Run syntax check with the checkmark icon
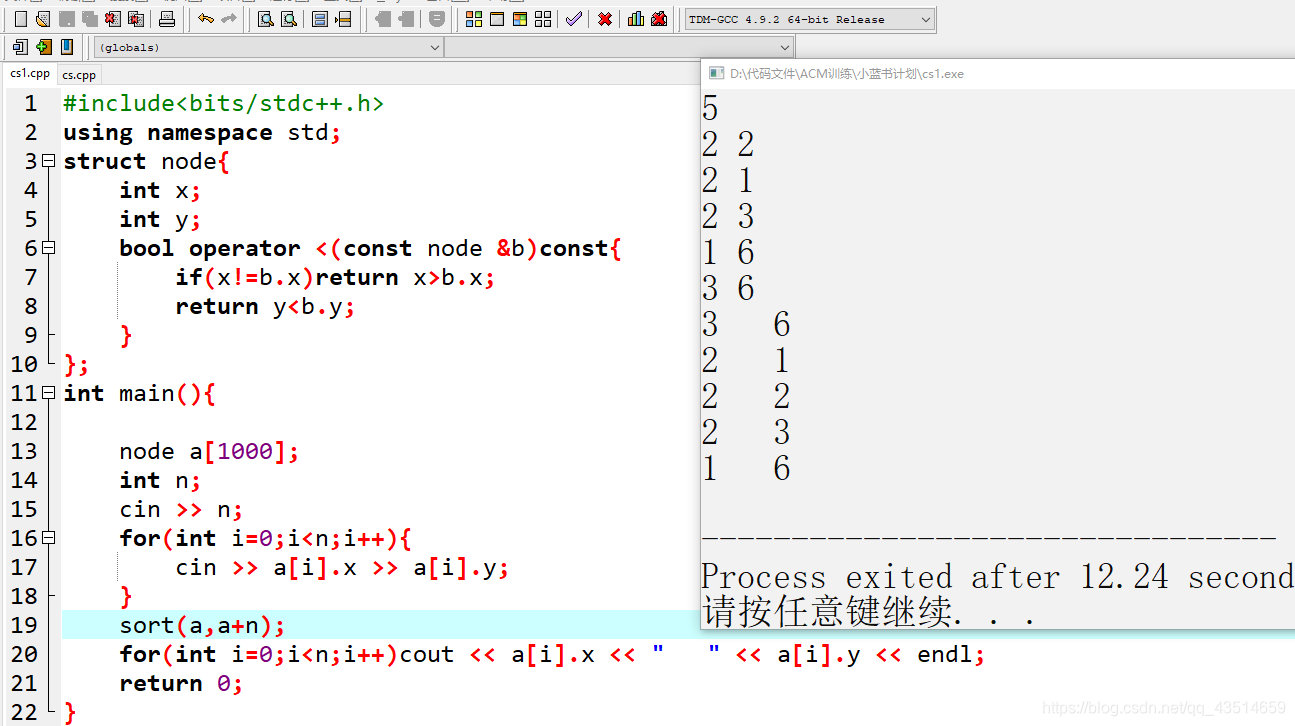This screenshot has height=726, width=1295. click(573, 19)
